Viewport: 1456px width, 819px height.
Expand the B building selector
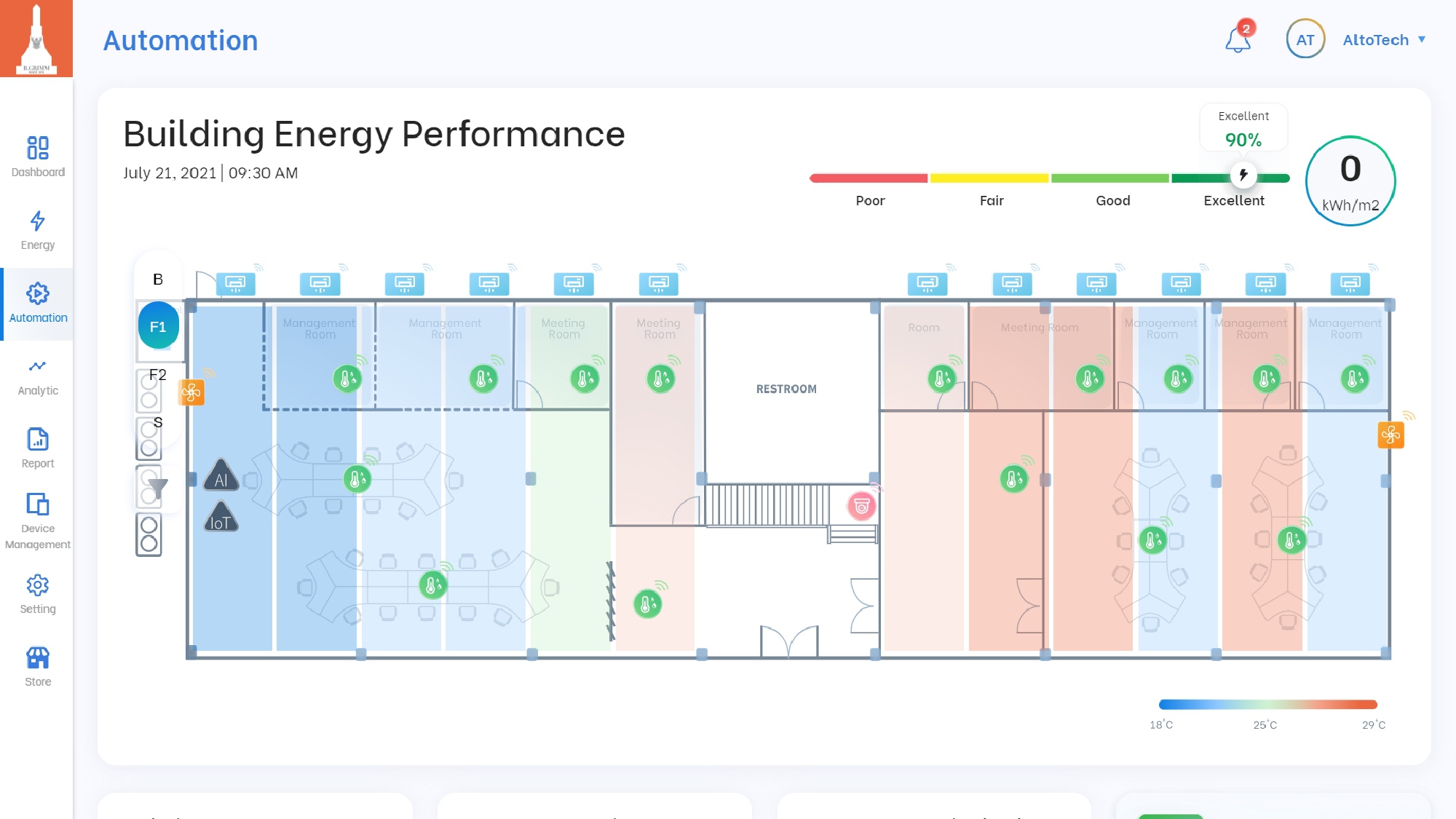(x=157, y=278)
